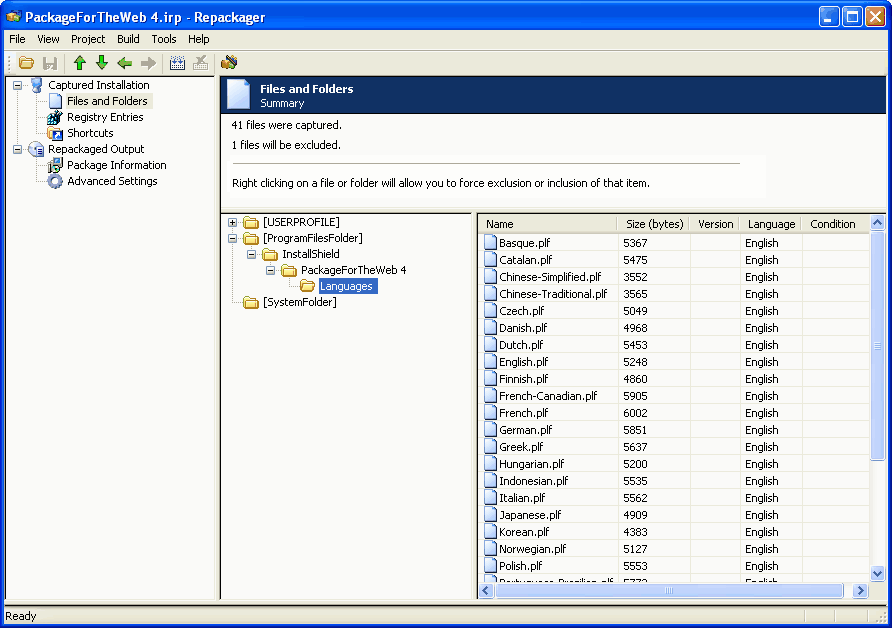
Task: Collapse the Captured Installation tree node
Action: pyautogui.click(x=18, y=85)
